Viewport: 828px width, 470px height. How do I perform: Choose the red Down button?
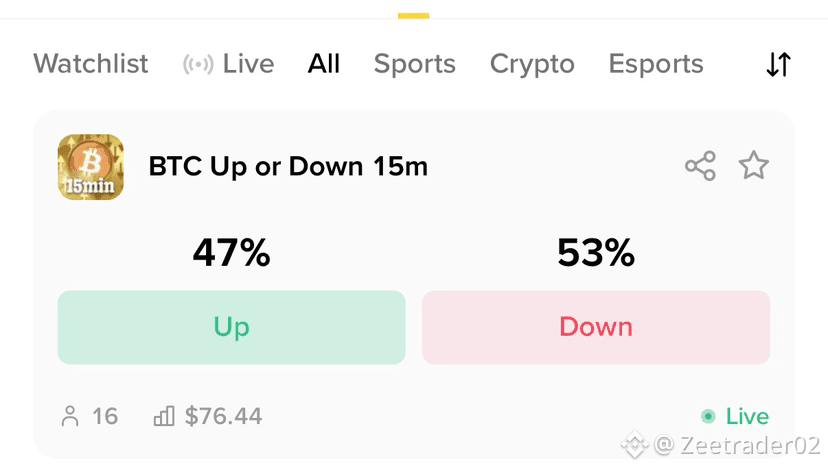coord(596,327)
